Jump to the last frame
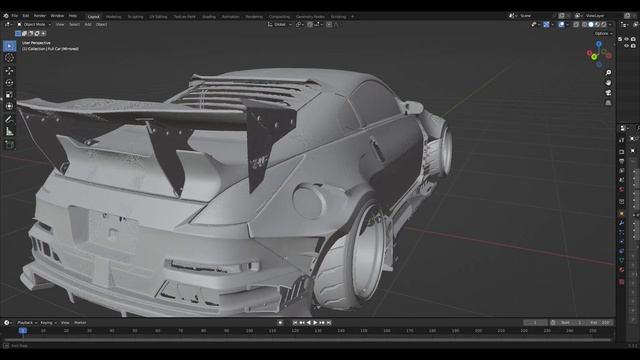 click(329, 322)
